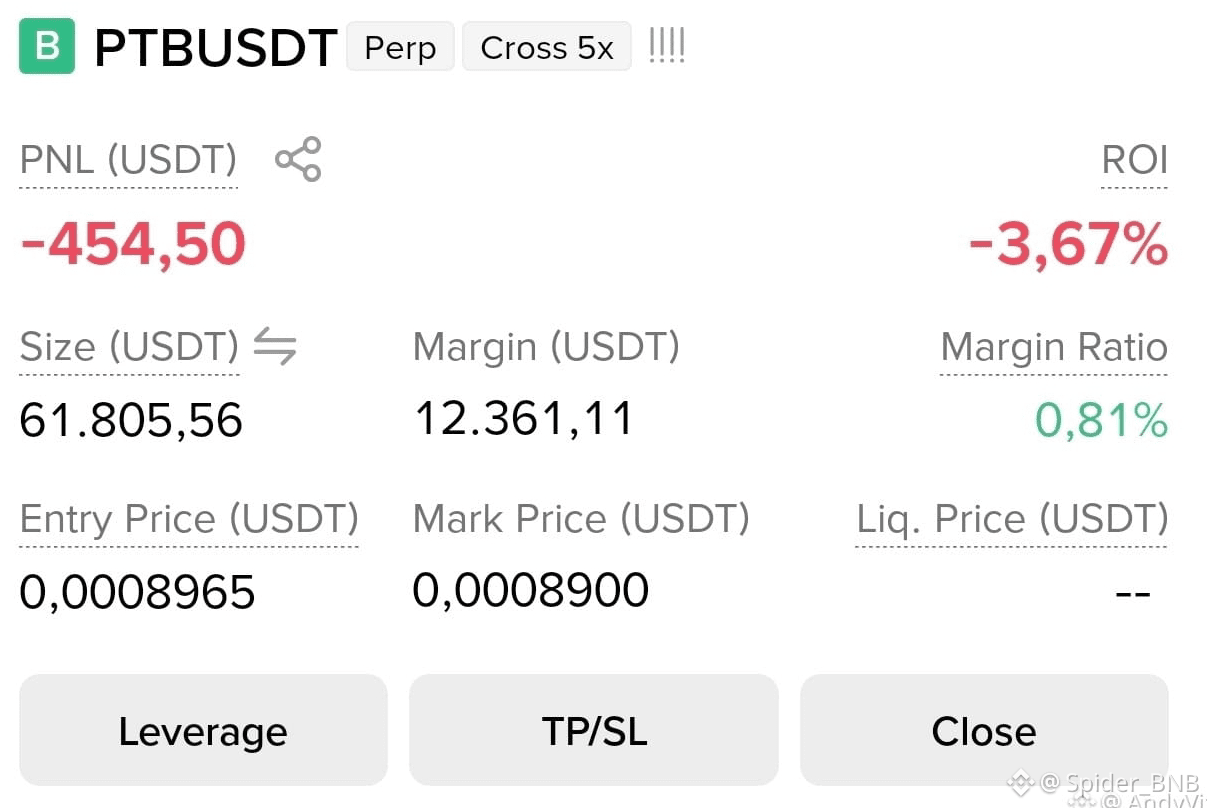Click the ADL indicator bars icon
1207x808 pixels.
[666, 45]
